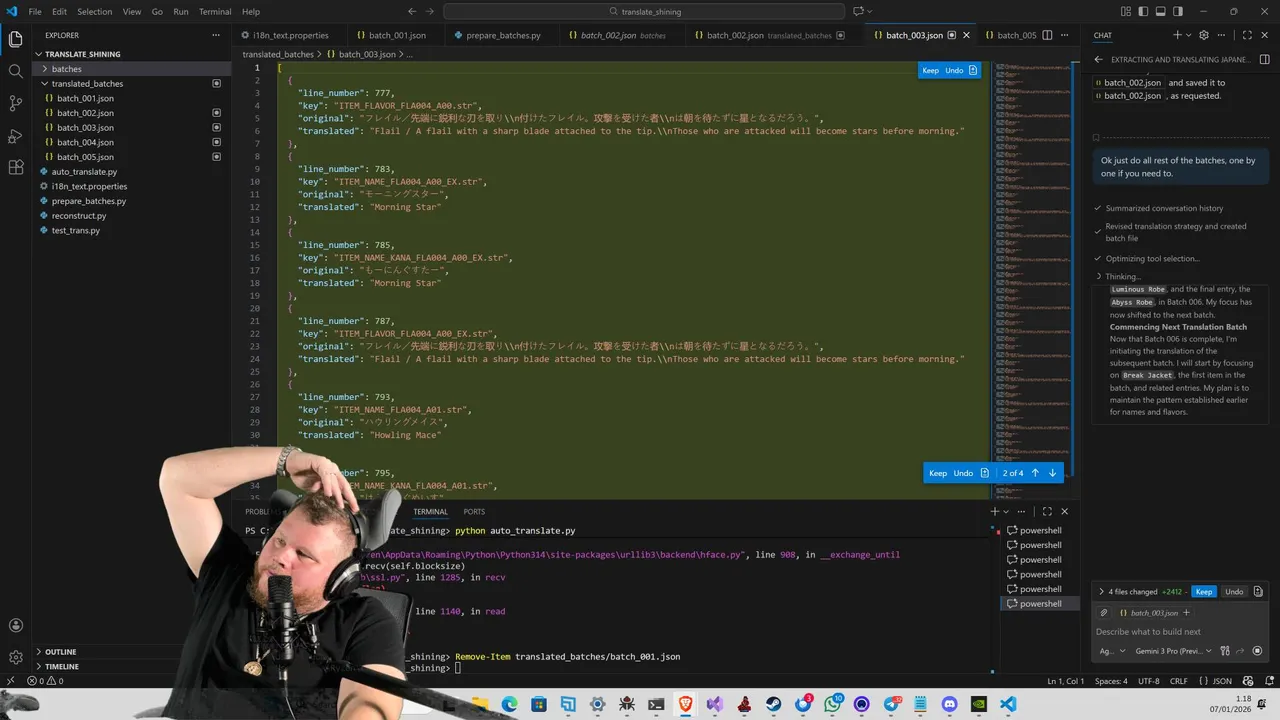
Task: Go back to chat sessions list arrow
Action: point(1098,59)
